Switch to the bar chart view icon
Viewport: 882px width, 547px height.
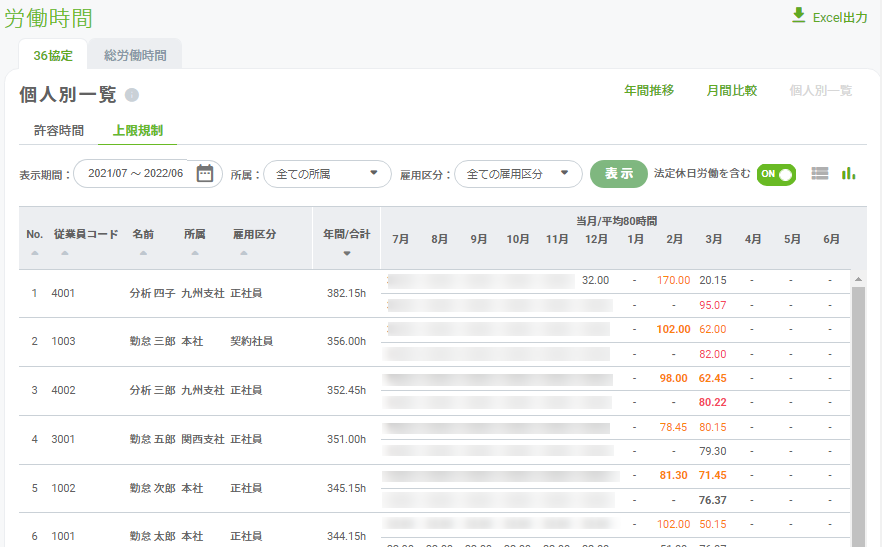coord(848,173)
